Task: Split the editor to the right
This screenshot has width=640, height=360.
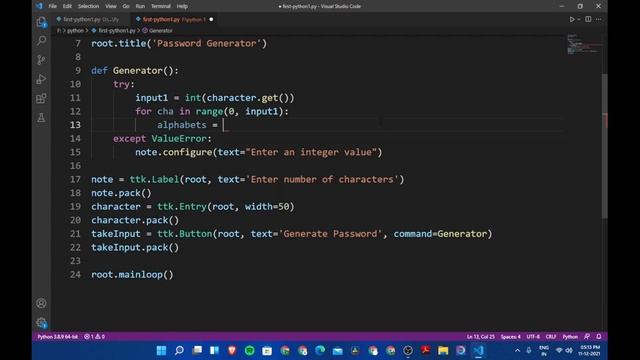Action: 588,19
